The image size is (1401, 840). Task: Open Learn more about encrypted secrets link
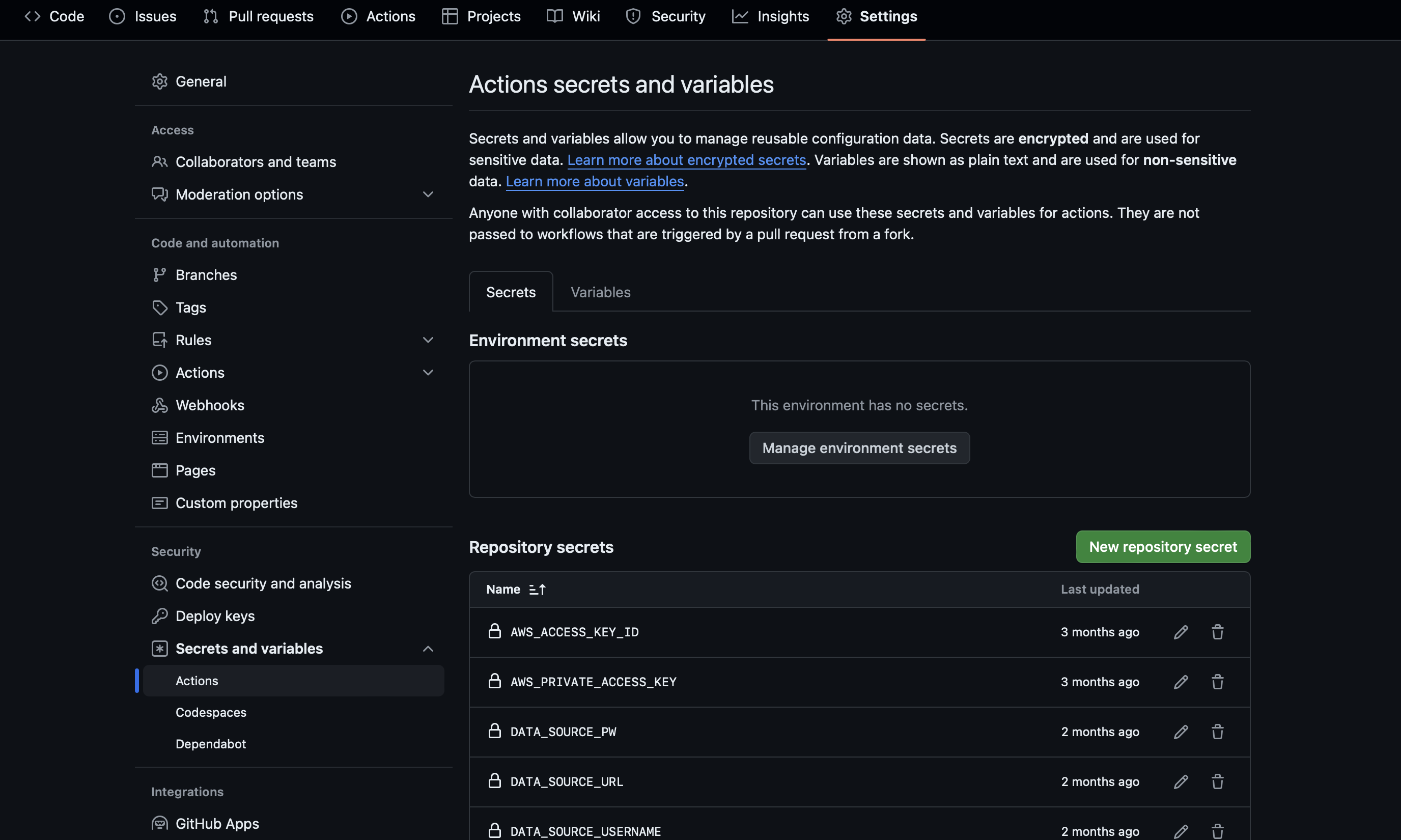pos(687,160)
